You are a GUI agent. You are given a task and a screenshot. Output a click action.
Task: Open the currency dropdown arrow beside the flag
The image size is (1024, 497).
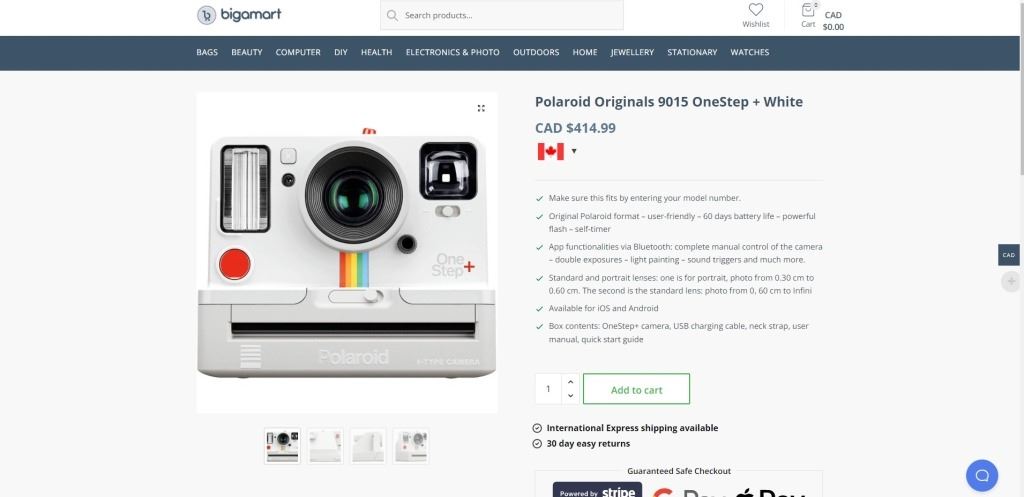(x=574, y=152)
